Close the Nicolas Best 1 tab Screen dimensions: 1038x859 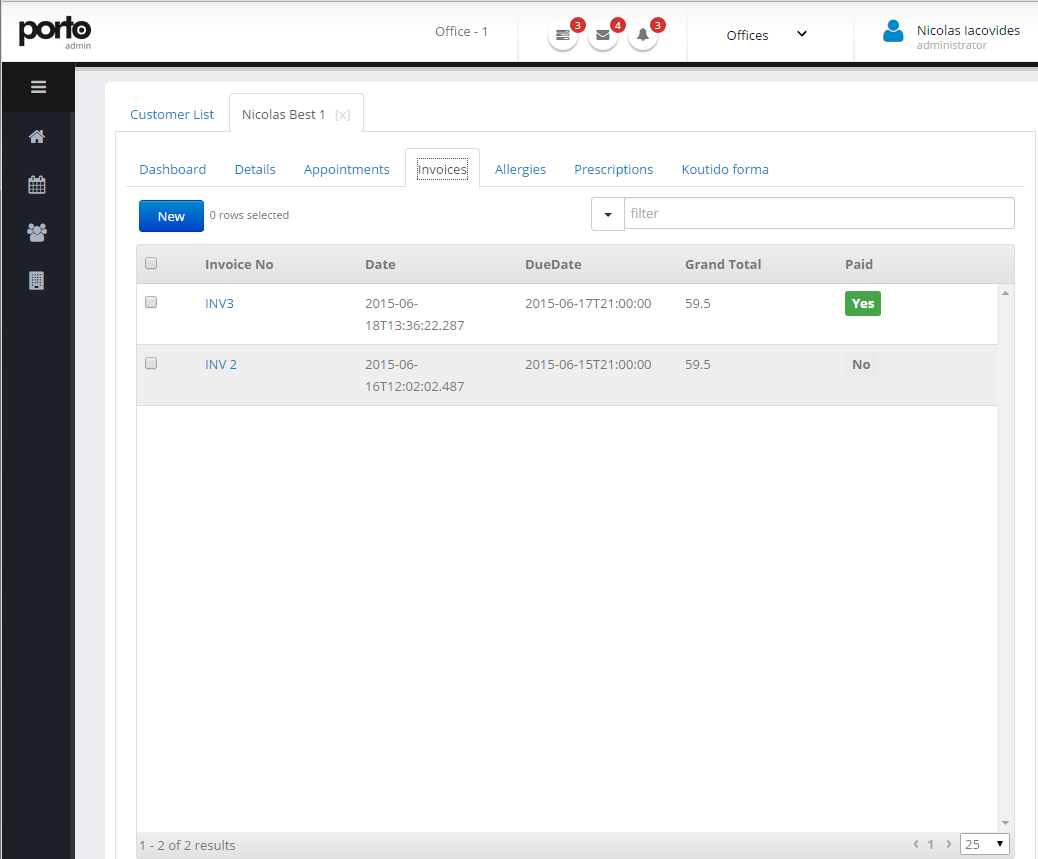coord(342,115)
